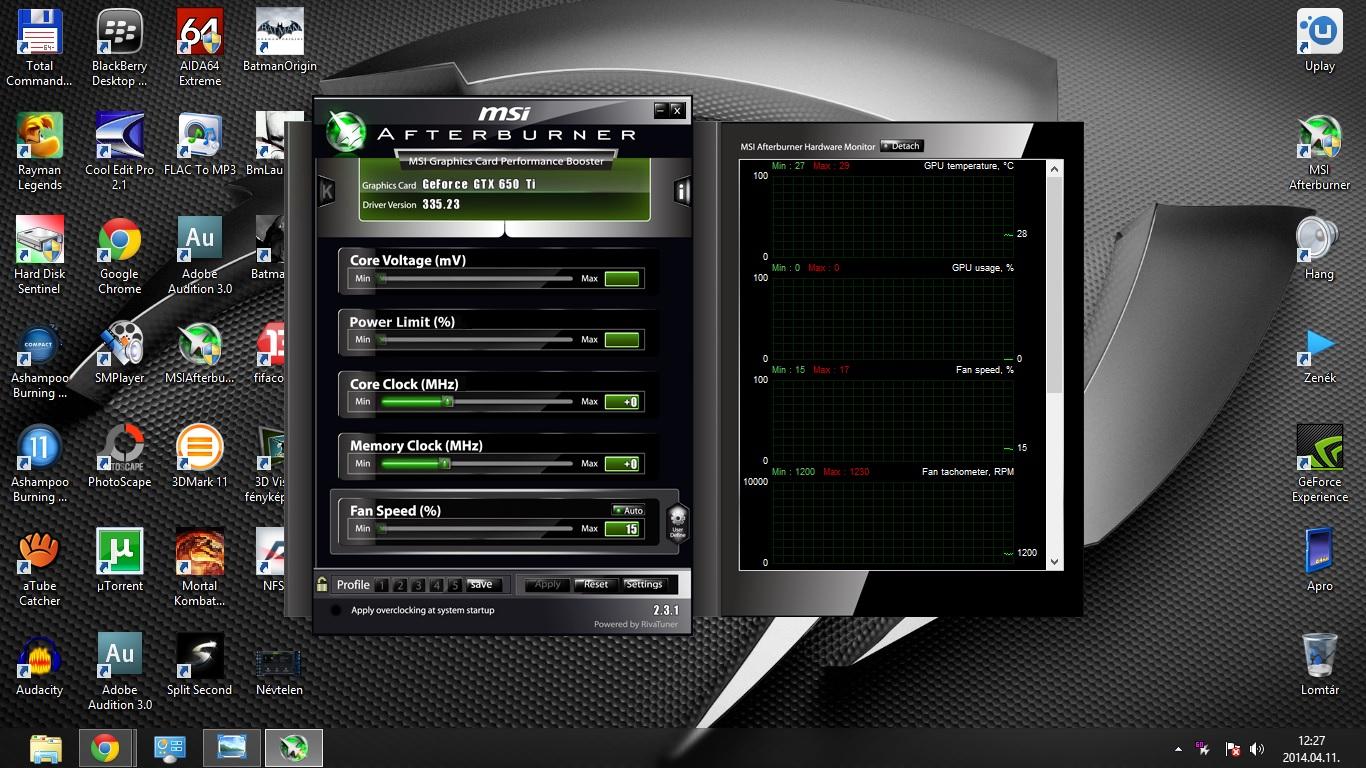Open MSIAfterbu... shortcut beside SMPlayer
This screenshot has height=768, width=1366.
click(x=199, y=353)
